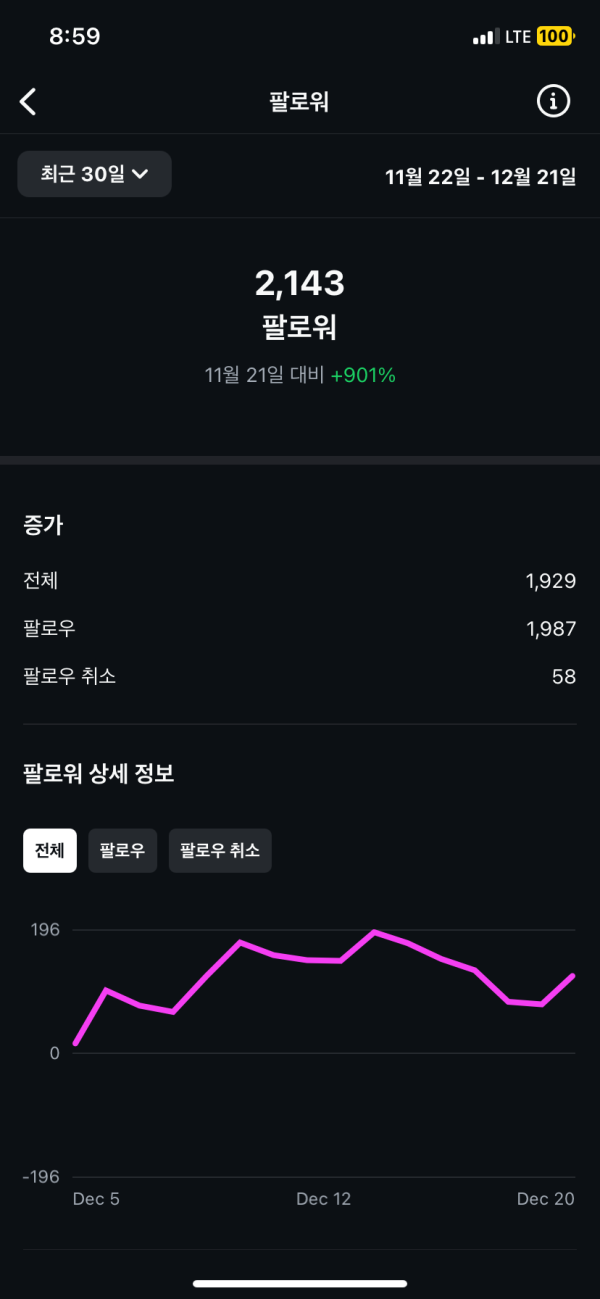
Task: Tap the 8:59 status bar clock
Action: (x=75, y=37)
